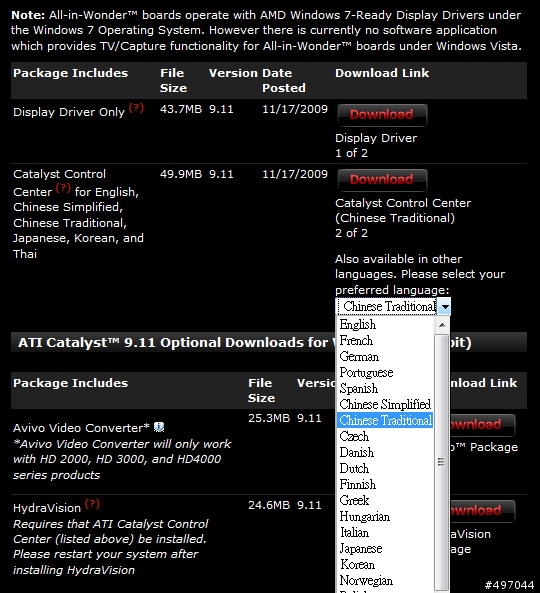
Task: Choose Italian in the language list
Action: 385,532
